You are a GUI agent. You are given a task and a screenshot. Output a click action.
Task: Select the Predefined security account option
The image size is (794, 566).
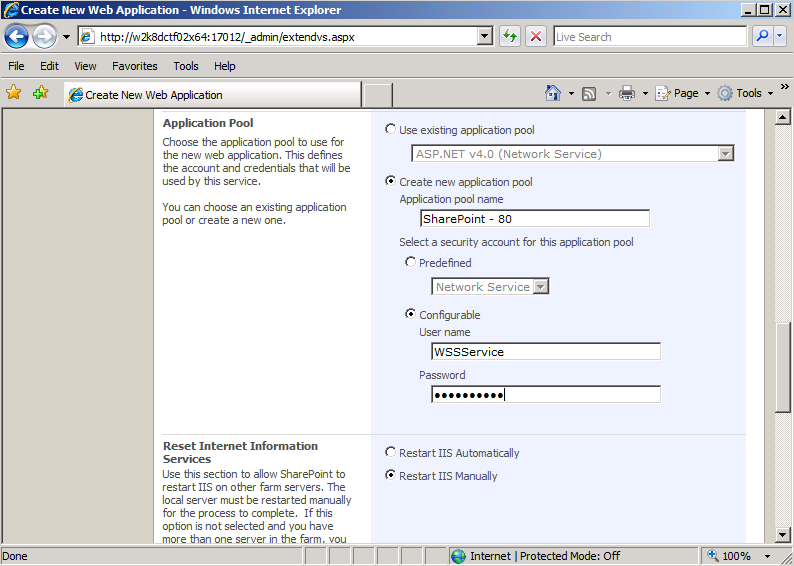click(x=410, y=262)
